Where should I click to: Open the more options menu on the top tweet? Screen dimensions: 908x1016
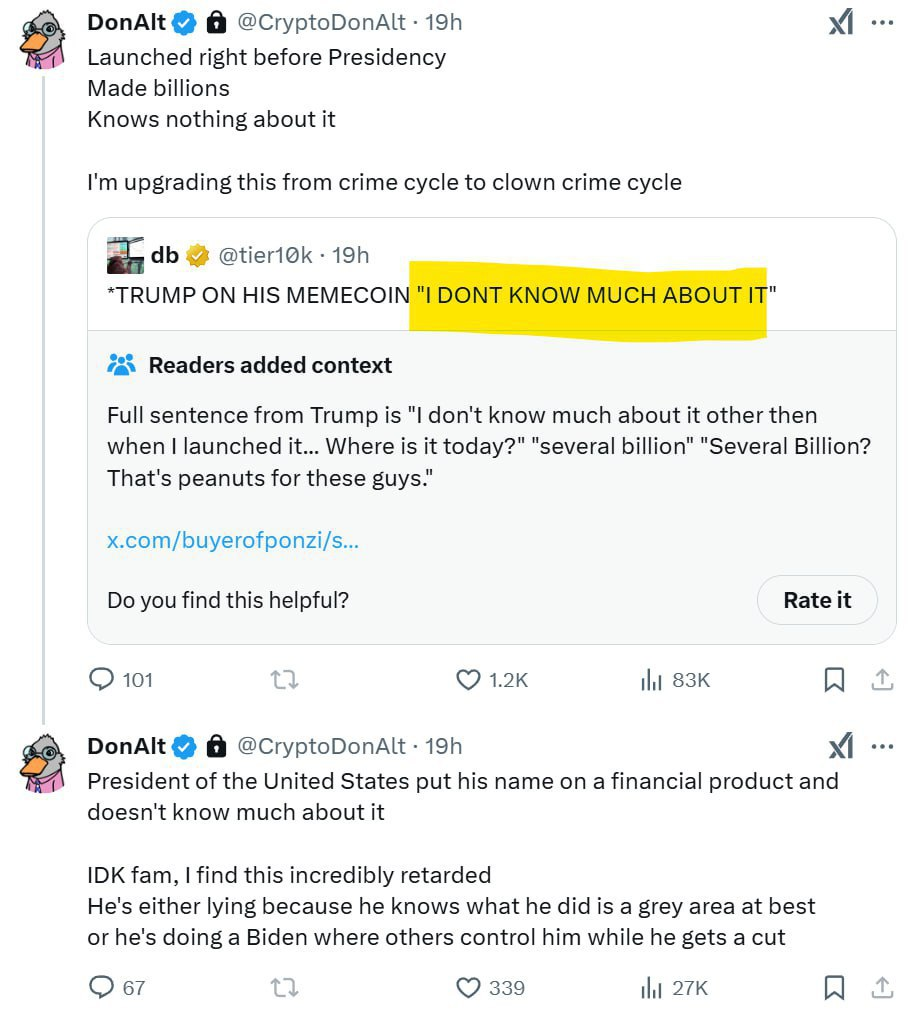click(881, 22)
